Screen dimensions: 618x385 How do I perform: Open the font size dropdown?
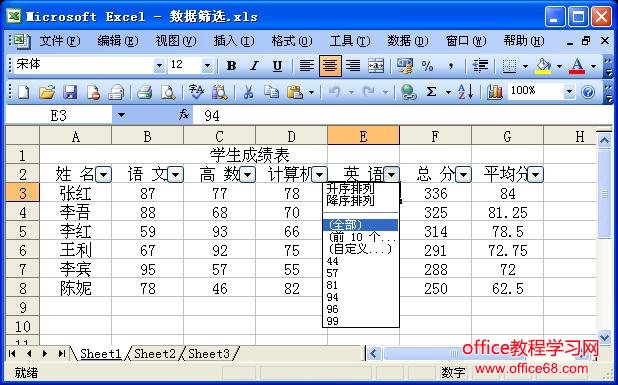point(207,66)
